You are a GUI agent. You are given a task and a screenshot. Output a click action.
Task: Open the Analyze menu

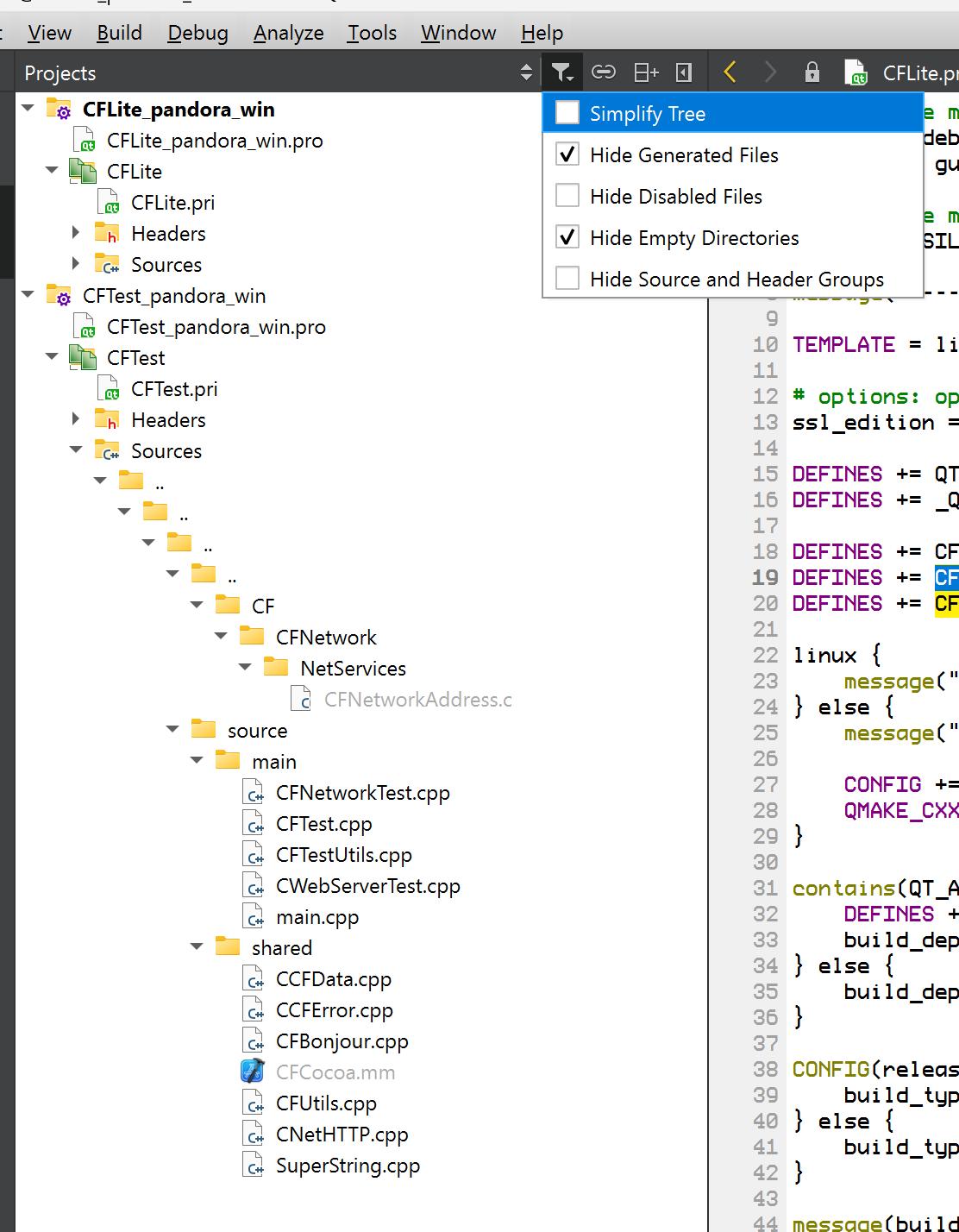[289, 33]
